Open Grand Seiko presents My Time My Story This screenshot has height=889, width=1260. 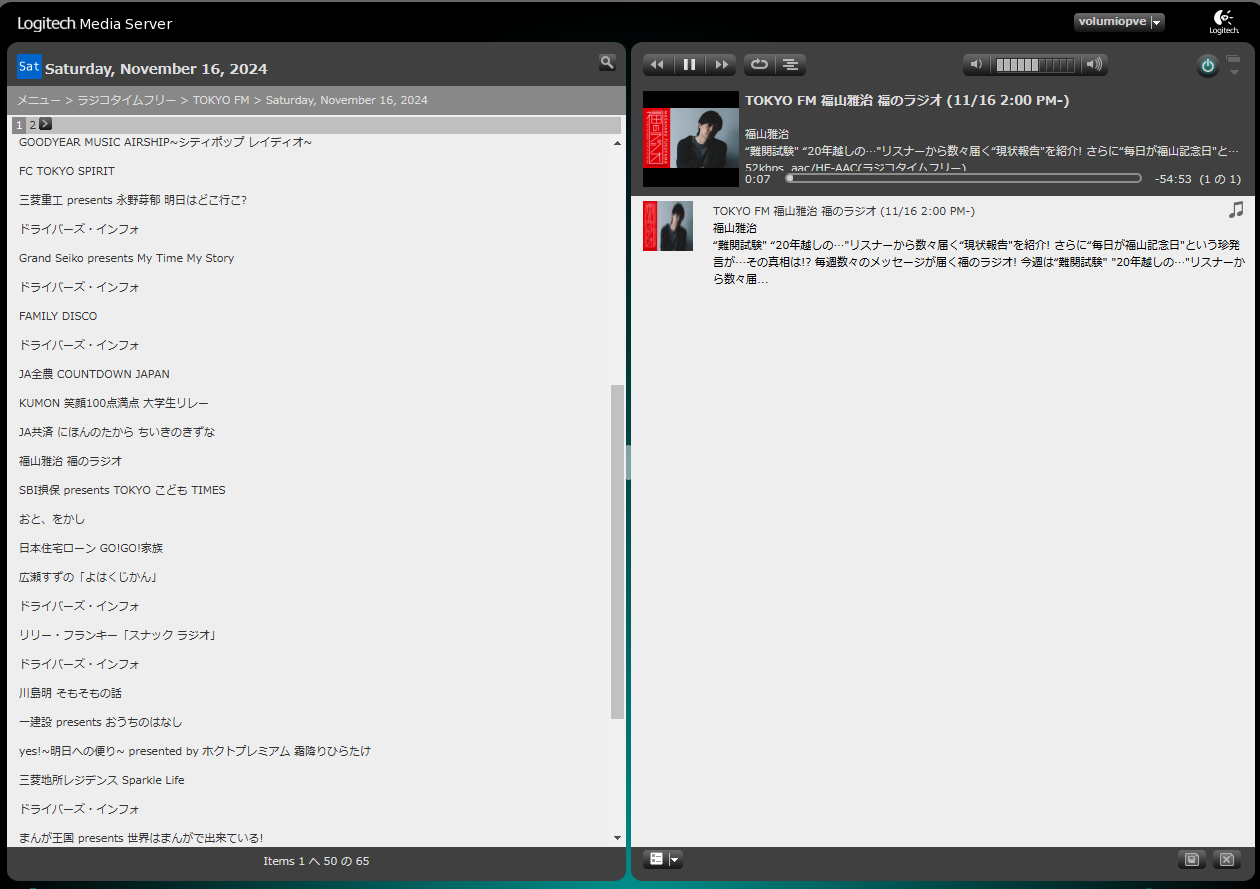click(x=127, y=258)
